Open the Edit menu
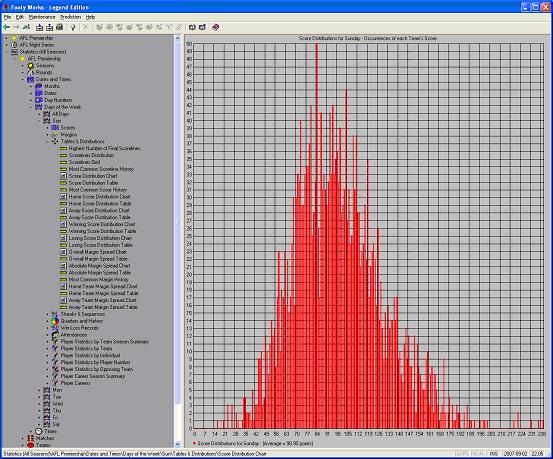 pyautogui.click(x=20, y=17)
